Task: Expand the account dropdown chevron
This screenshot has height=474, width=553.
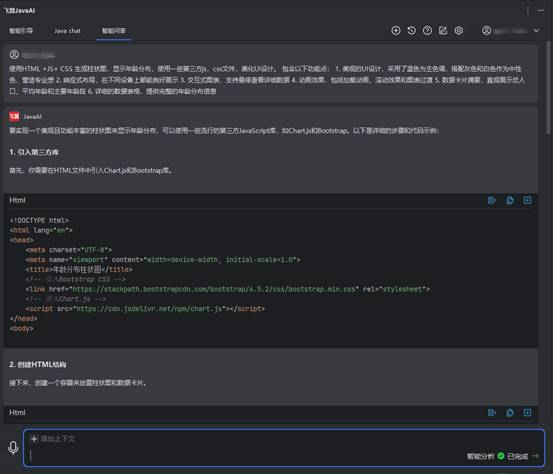Action: [x=536, y=31]
